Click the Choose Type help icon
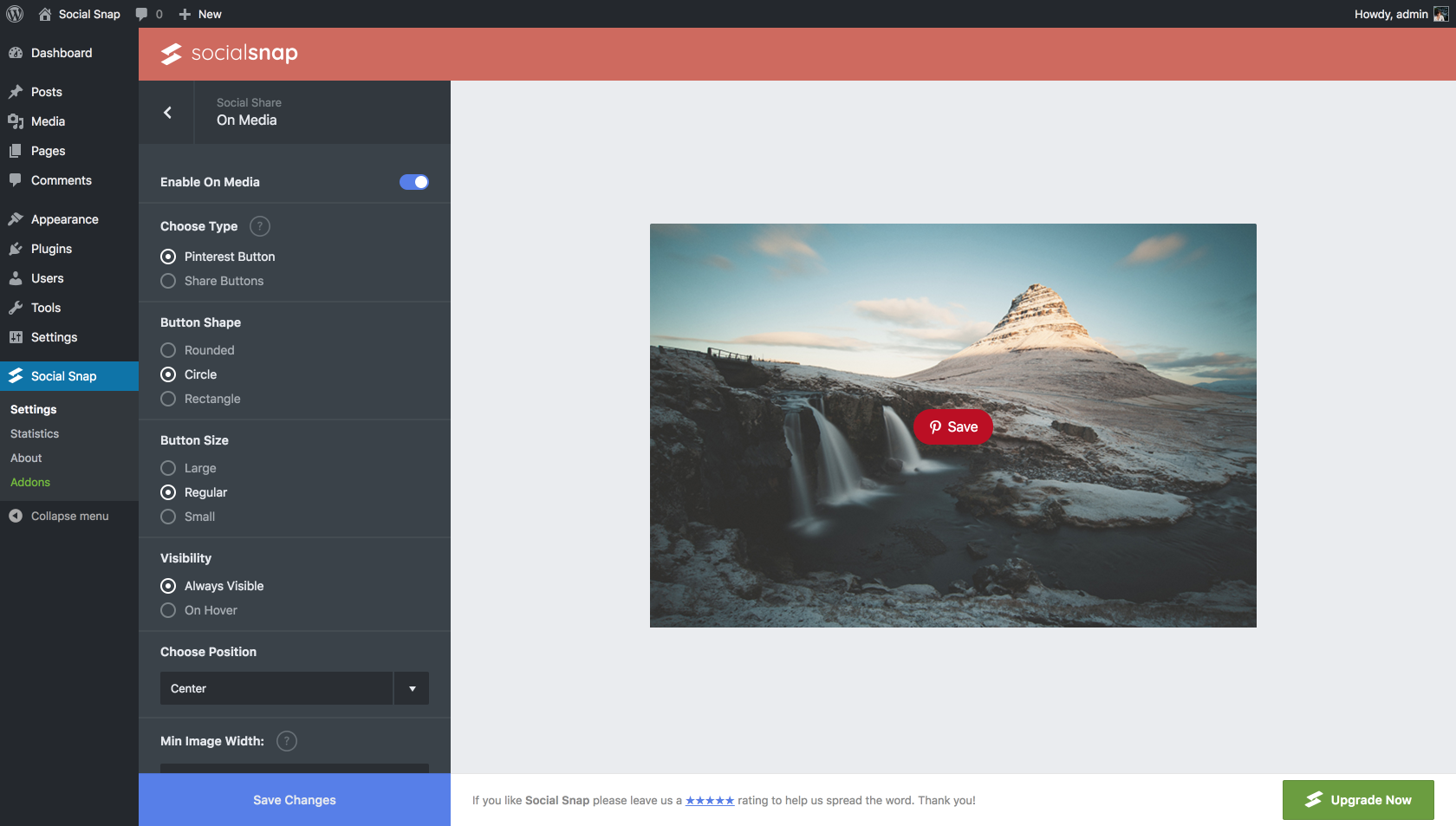Screen dimensions: 1456x826 click(259, 226)
